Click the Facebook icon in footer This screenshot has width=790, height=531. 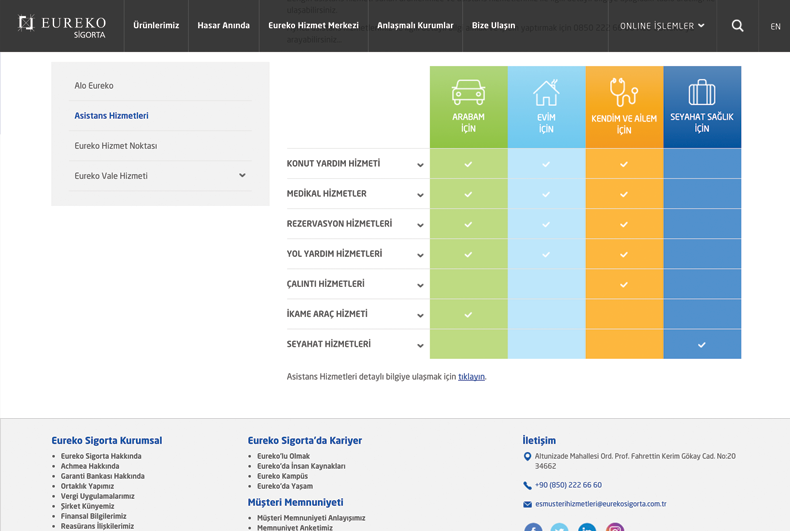click(x=533, y=527)
